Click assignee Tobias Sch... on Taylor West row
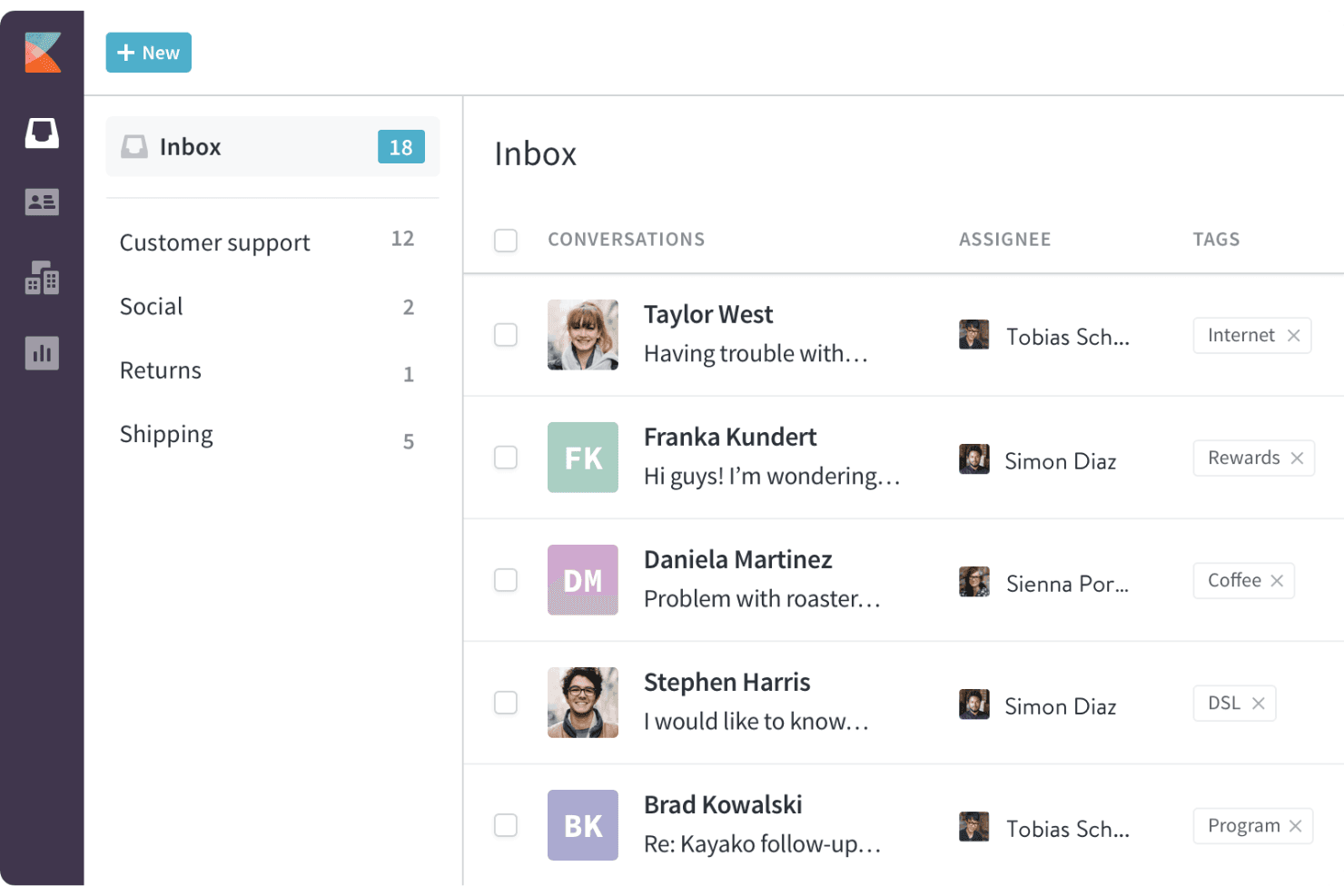The width and height of the screenshot is (1344, 896). click(x=1044, y=336)
